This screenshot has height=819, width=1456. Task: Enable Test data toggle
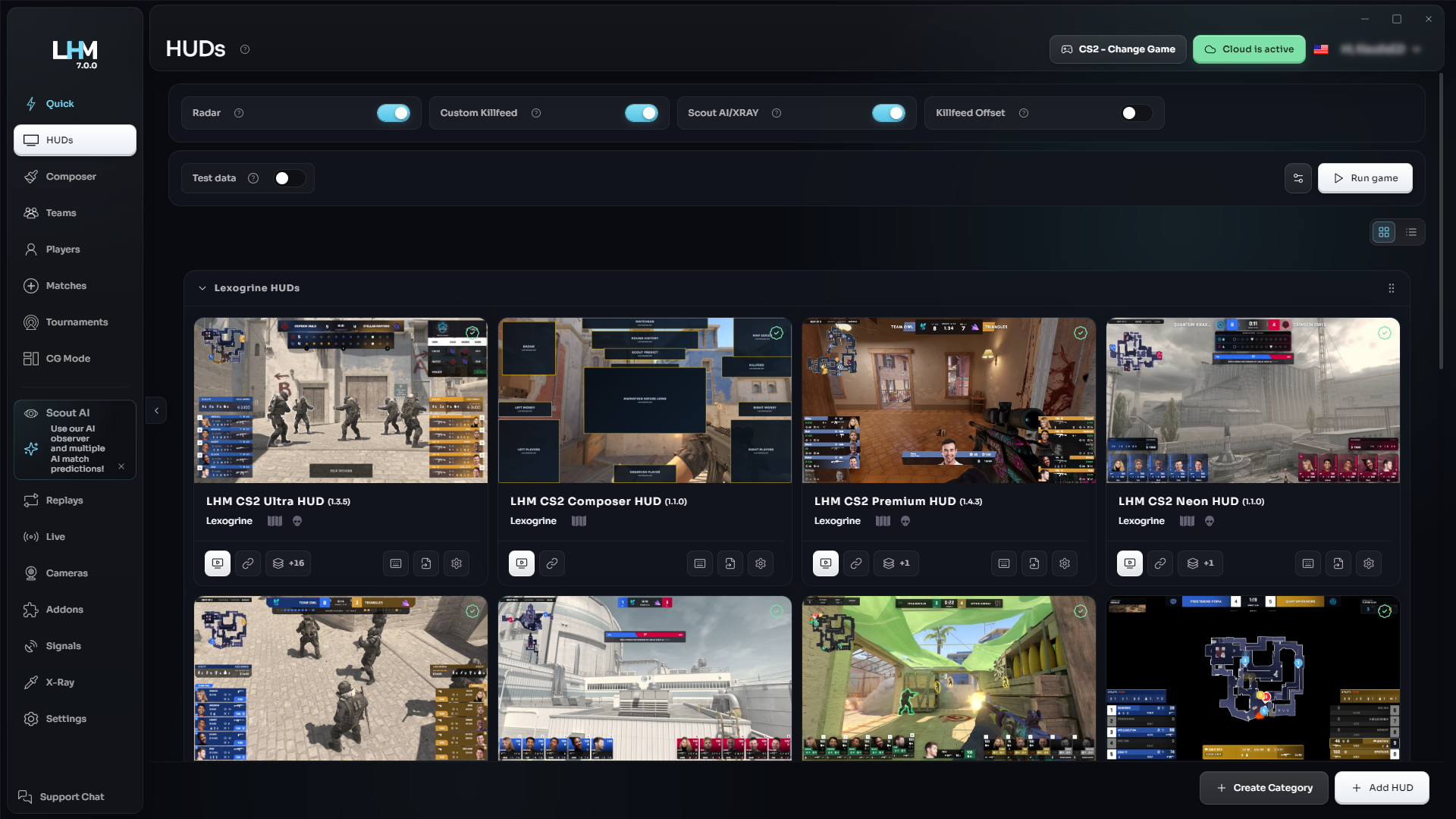coord(289,178)
